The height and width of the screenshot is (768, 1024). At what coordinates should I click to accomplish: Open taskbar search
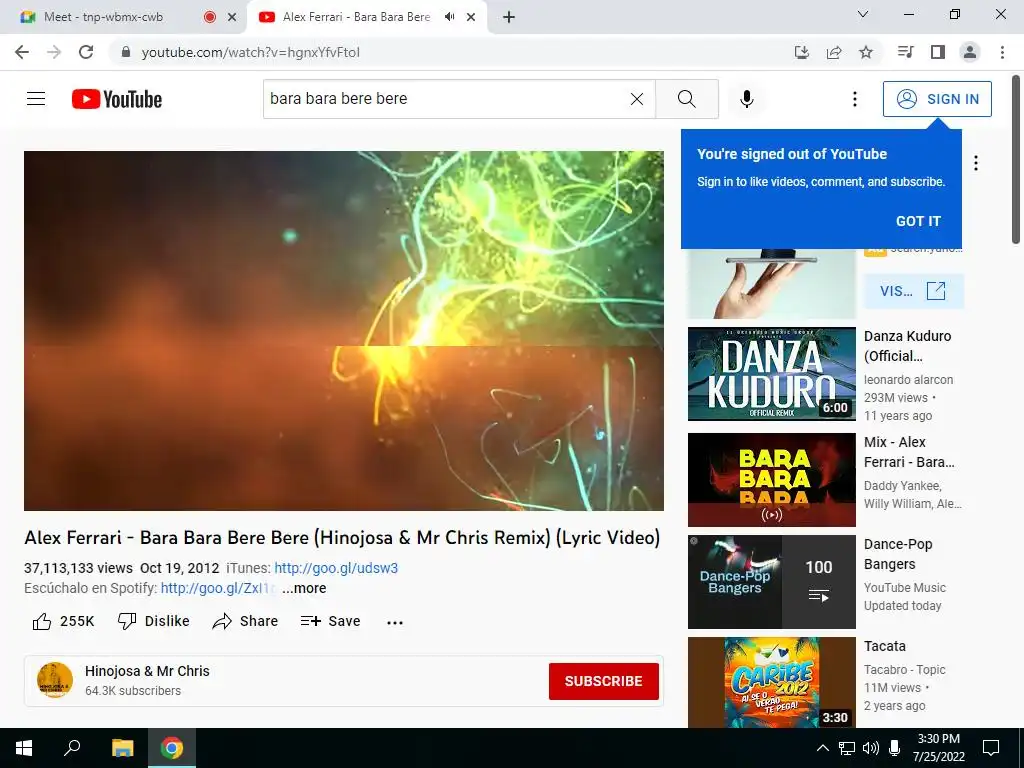pos(72,748)
